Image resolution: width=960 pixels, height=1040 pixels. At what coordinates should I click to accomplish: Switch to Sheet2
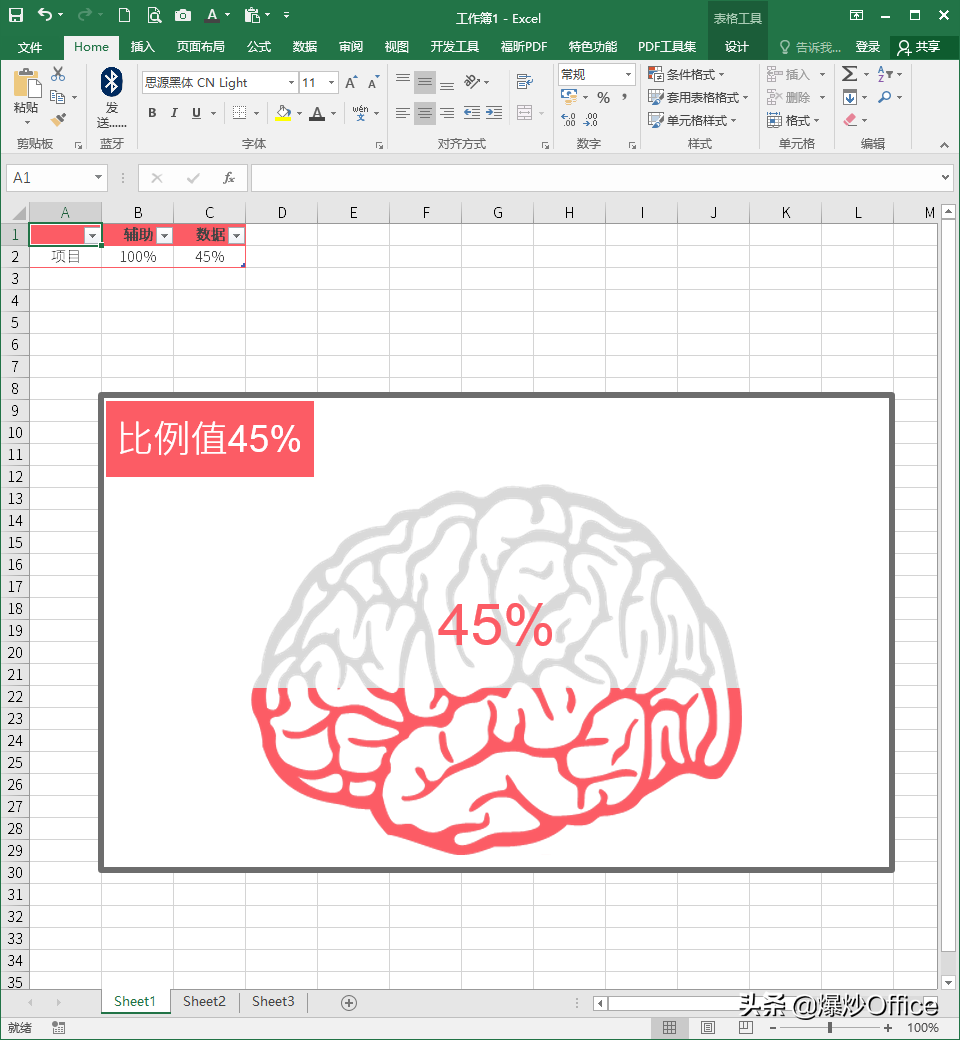[204, 1001]
